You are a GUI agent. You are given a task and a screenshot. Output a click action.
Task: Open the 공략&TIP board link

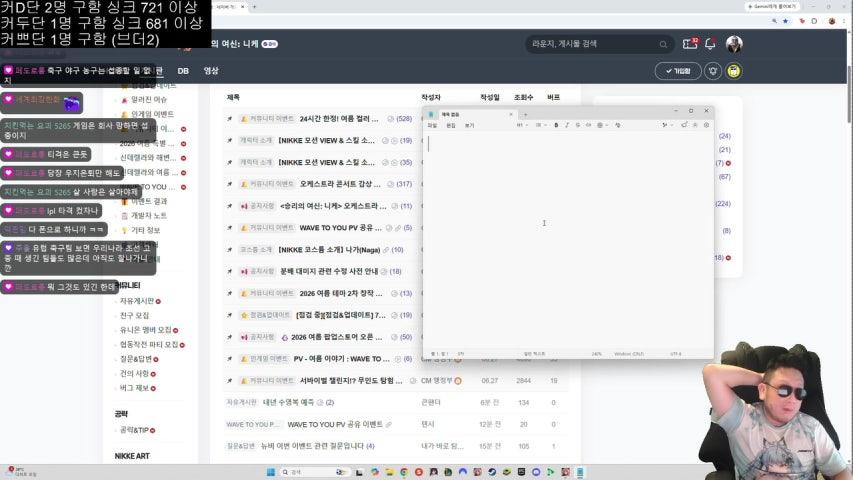tap(134, 430)
